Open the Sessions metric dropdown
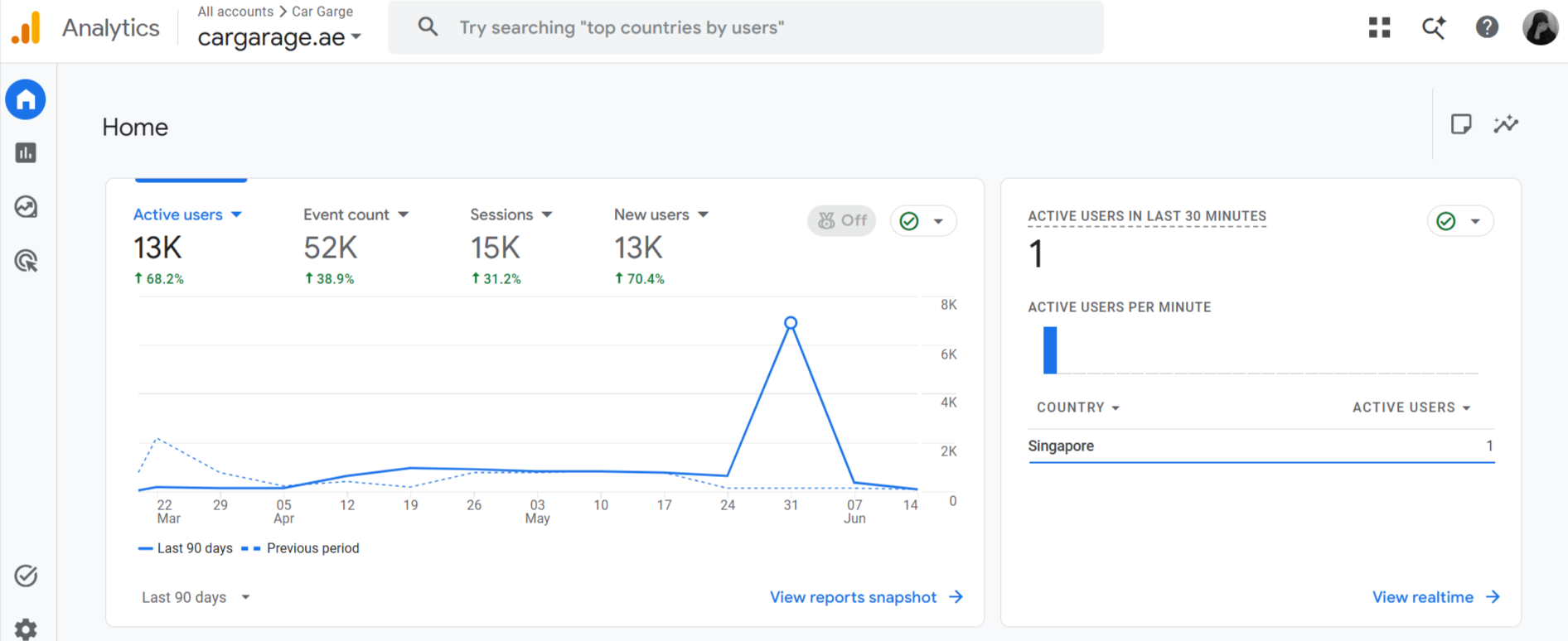The image size is (1568, 641). pos(511,214)
